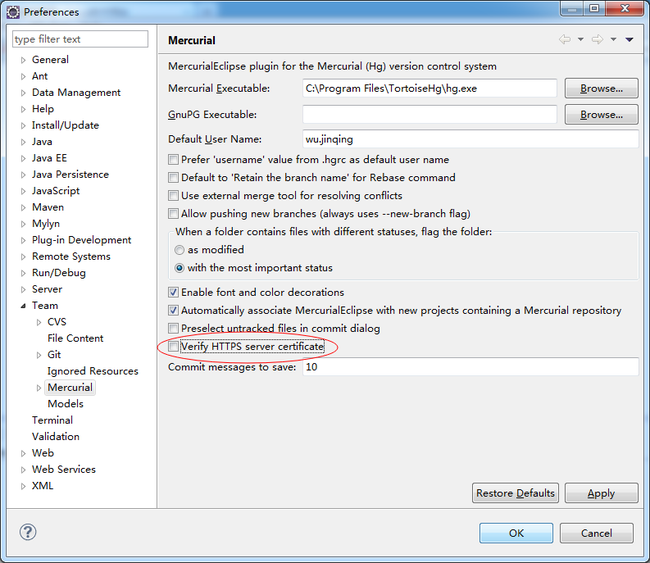Expand the Data Management node
This screenshot has width=650, height=563.
(23, 93)
